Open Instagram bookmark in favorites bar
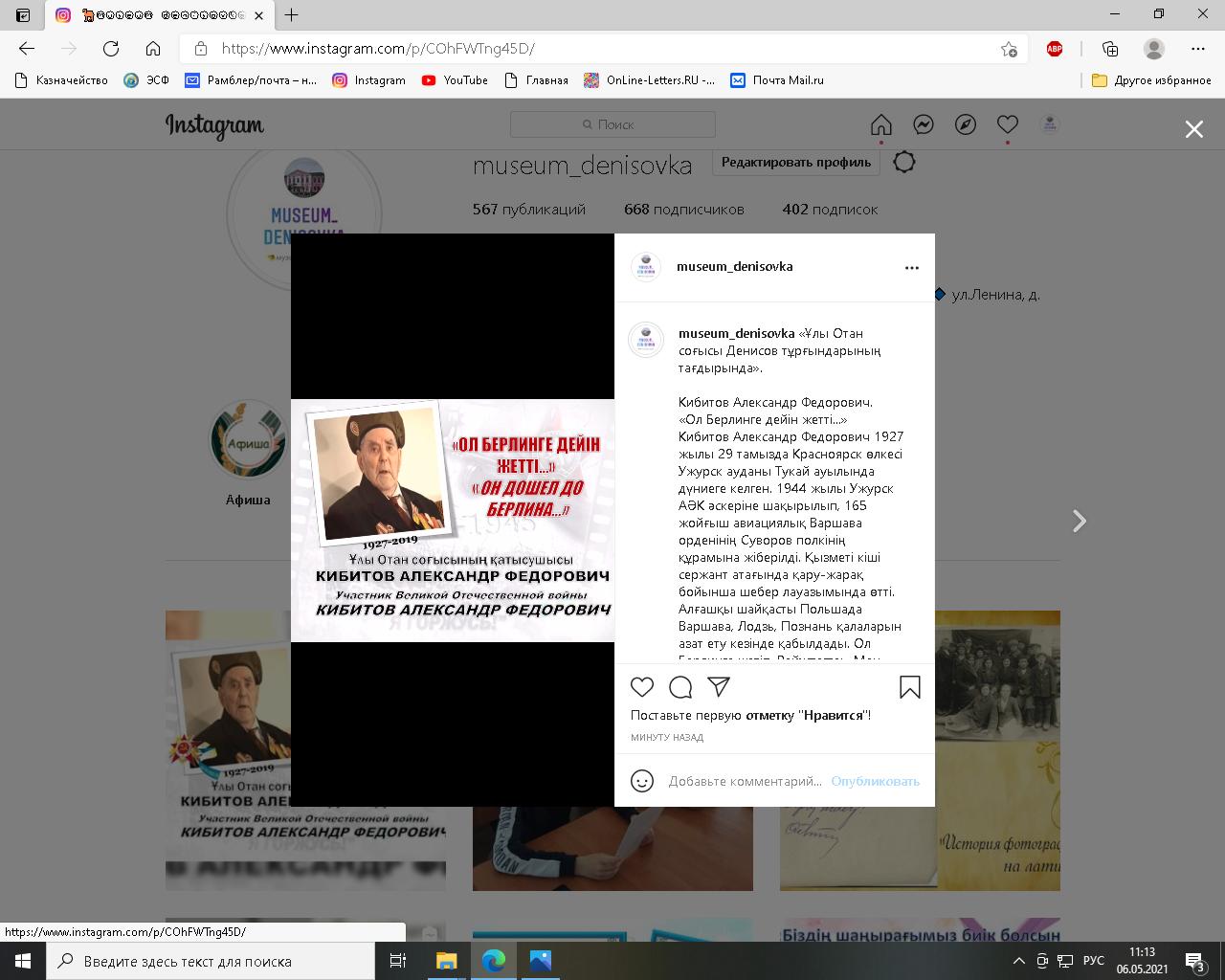 click(369, 80)
